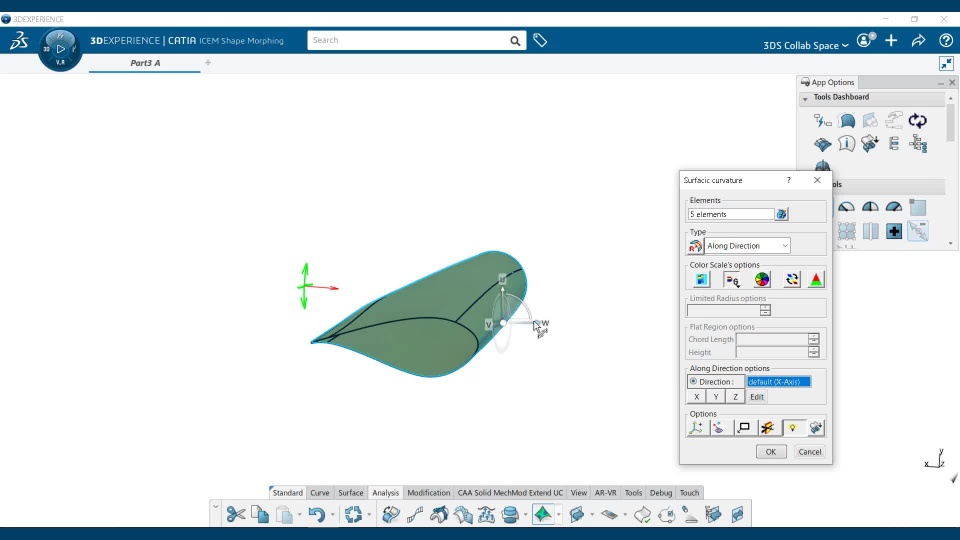This screenshot has height=540, width=960.
Task: Click the info bubble icon in Tools Dashboard
Action: point(846,144)
